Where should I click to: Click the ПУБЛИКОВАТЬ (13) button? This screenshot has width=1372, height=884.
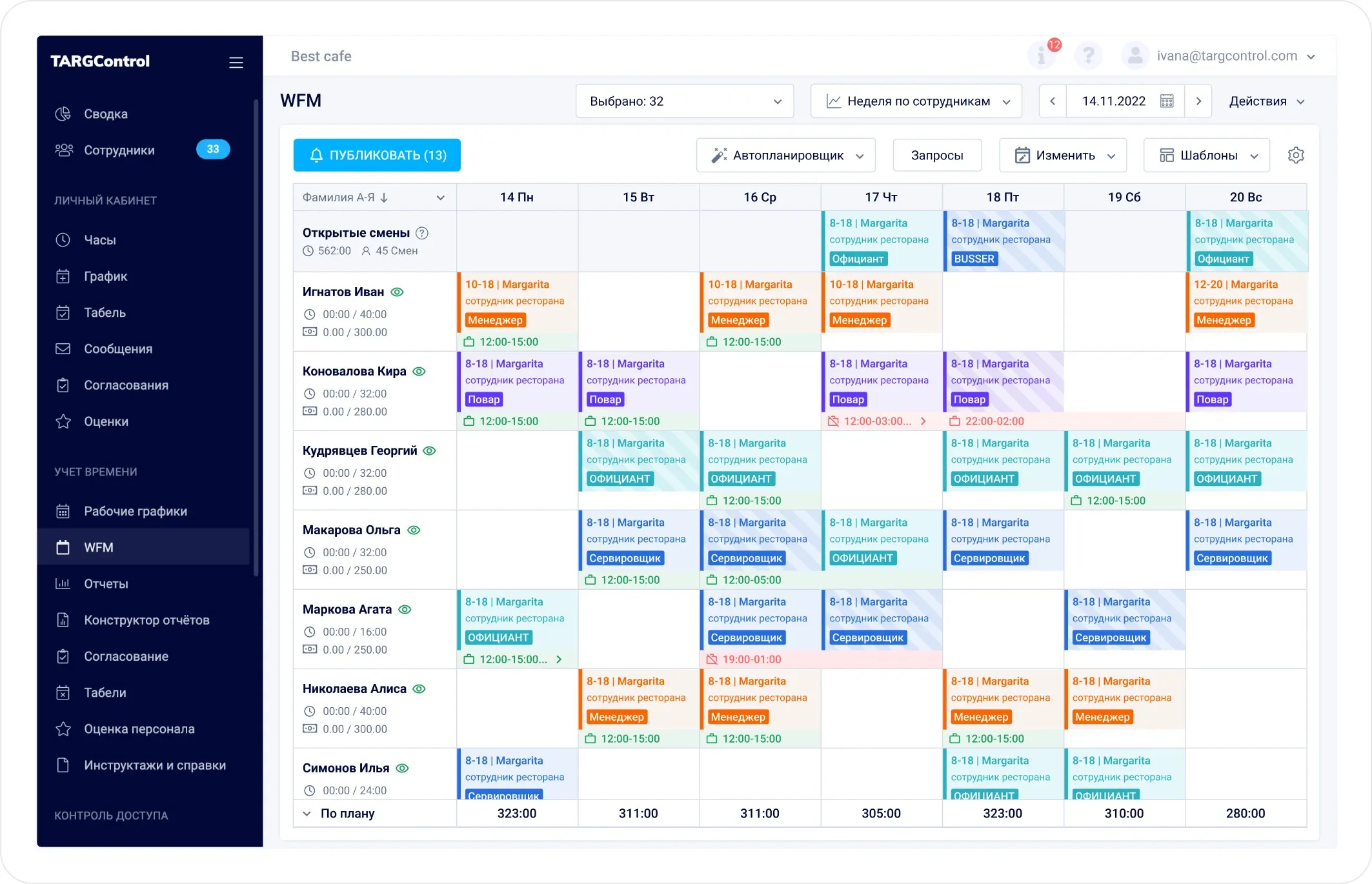pos(377,156)
